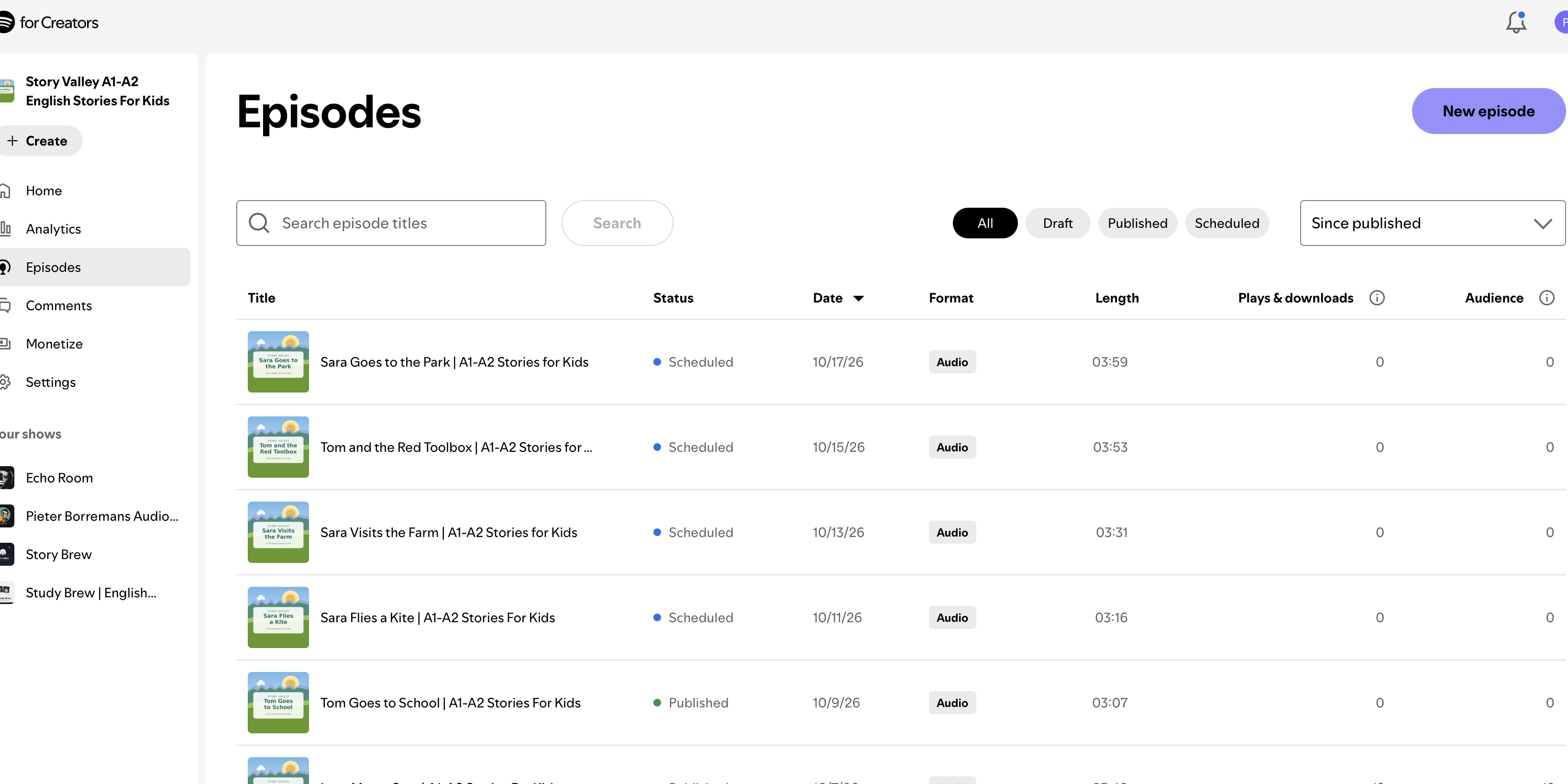Viewport: 1568px width, 784px height.
Task: Click the New episode button
Action: pos(1488,111)
